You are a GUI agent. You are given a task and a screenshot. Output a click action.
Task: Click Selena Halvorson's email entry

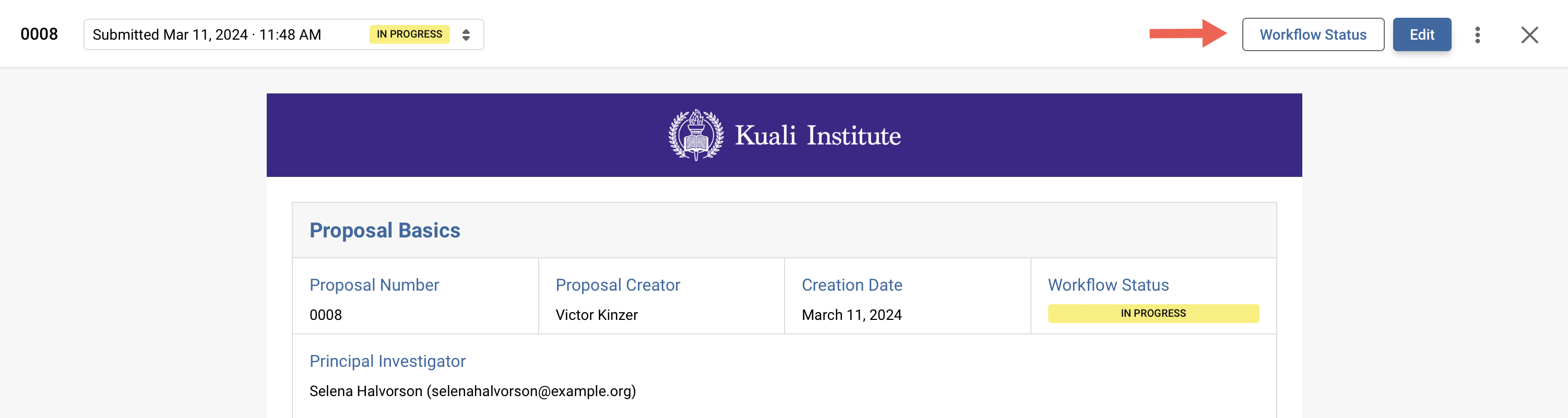(472, 391)
